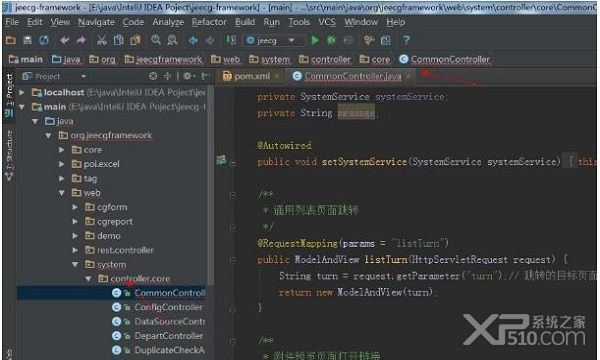This screenshot has width=600, height=360.
Task: Collapse the web package
Action: 62,193
